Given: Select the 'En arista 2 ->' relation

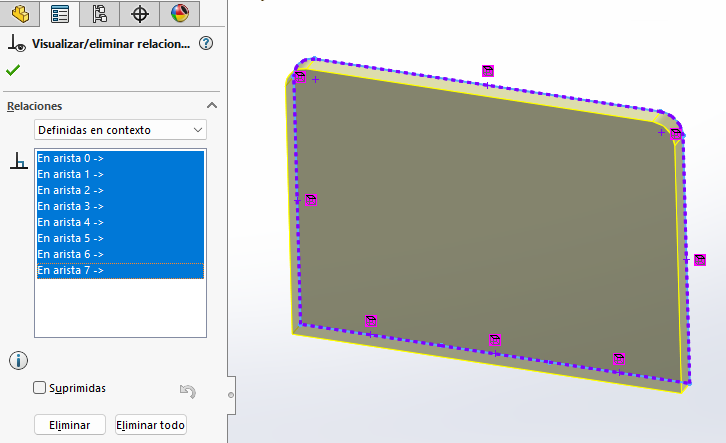Looking at the screenshot, I should [120, 190].
